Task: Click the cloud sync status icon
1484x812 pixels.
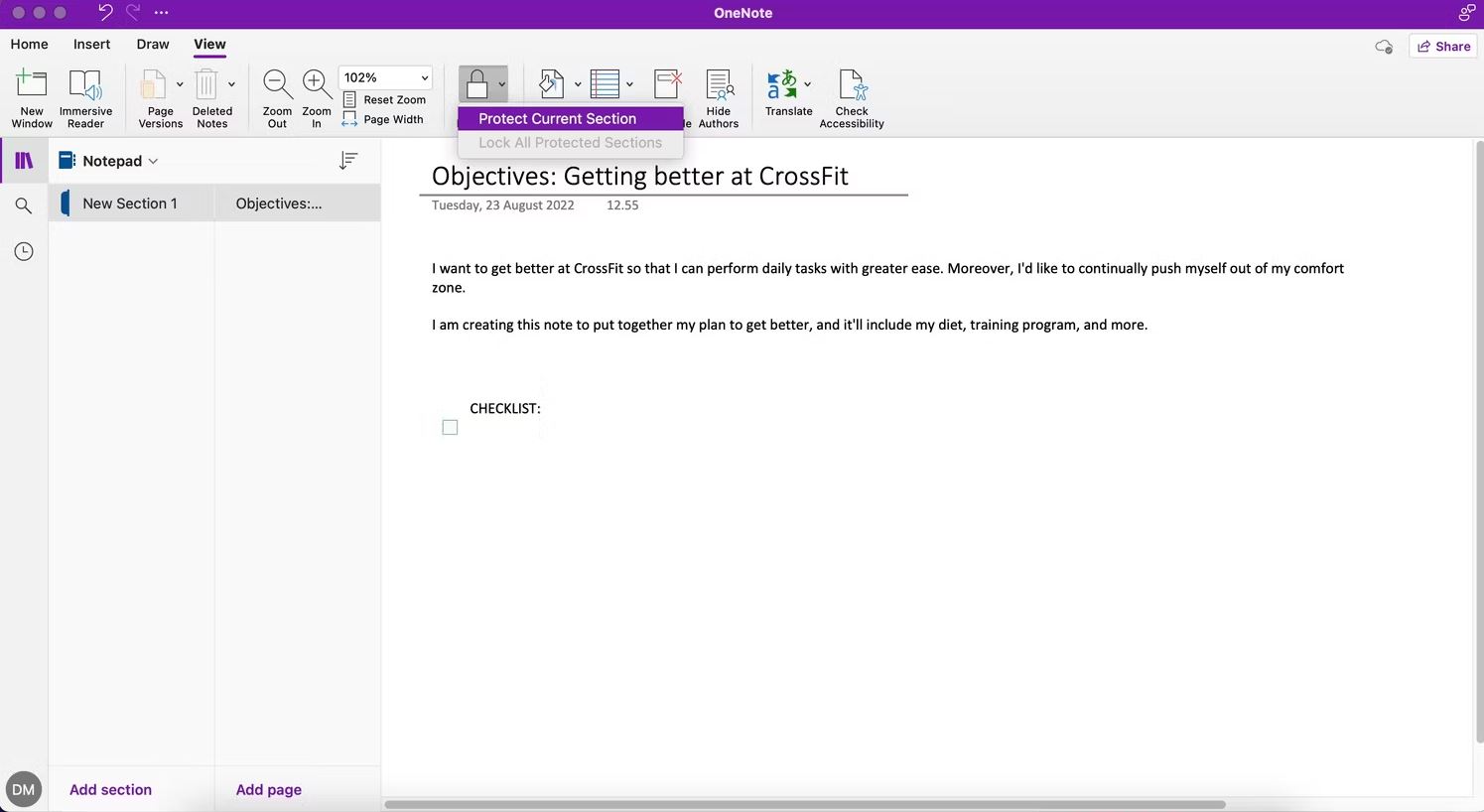Action: tap(1384, 47)
